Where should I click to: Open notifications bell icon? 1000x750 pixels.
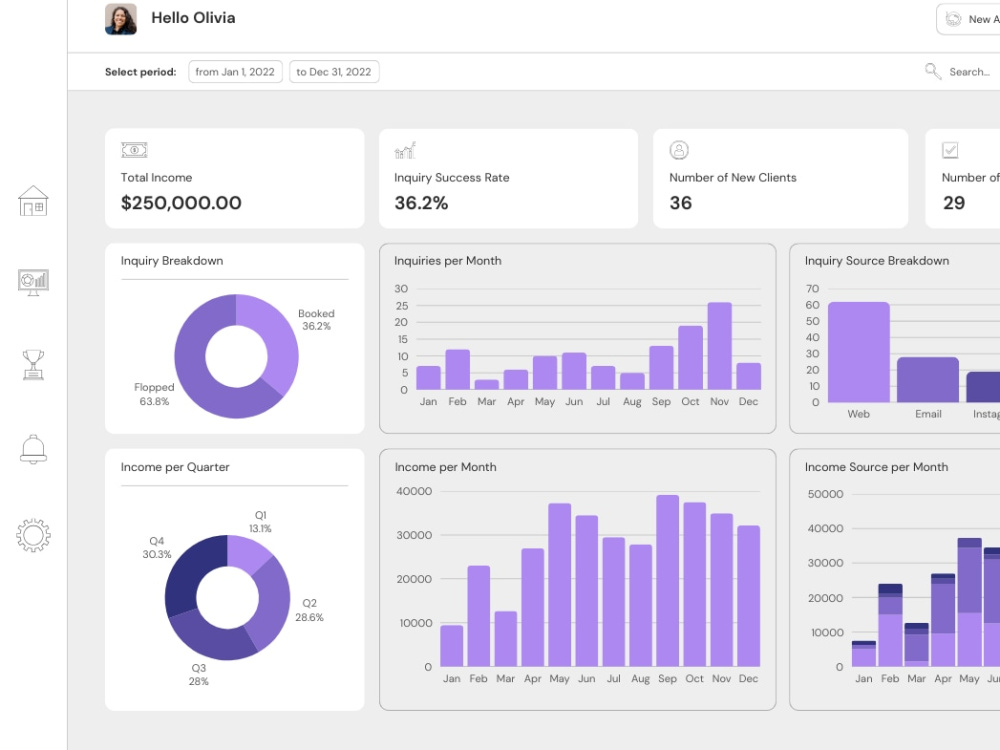(33, 450)
